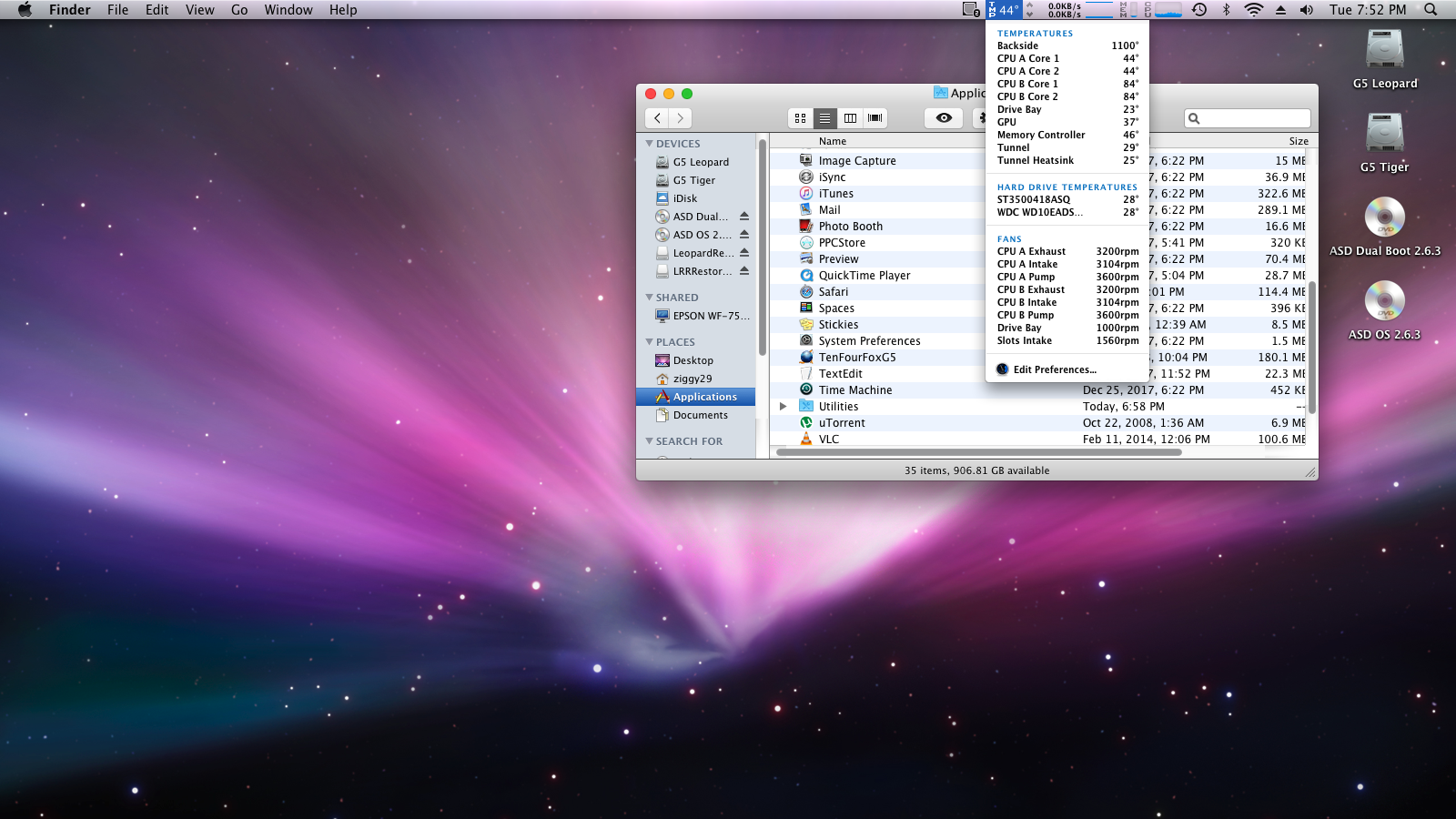Expand the Utilities folder triangle
Viewport: 1456px width, 819px height.
pos(783,406)
